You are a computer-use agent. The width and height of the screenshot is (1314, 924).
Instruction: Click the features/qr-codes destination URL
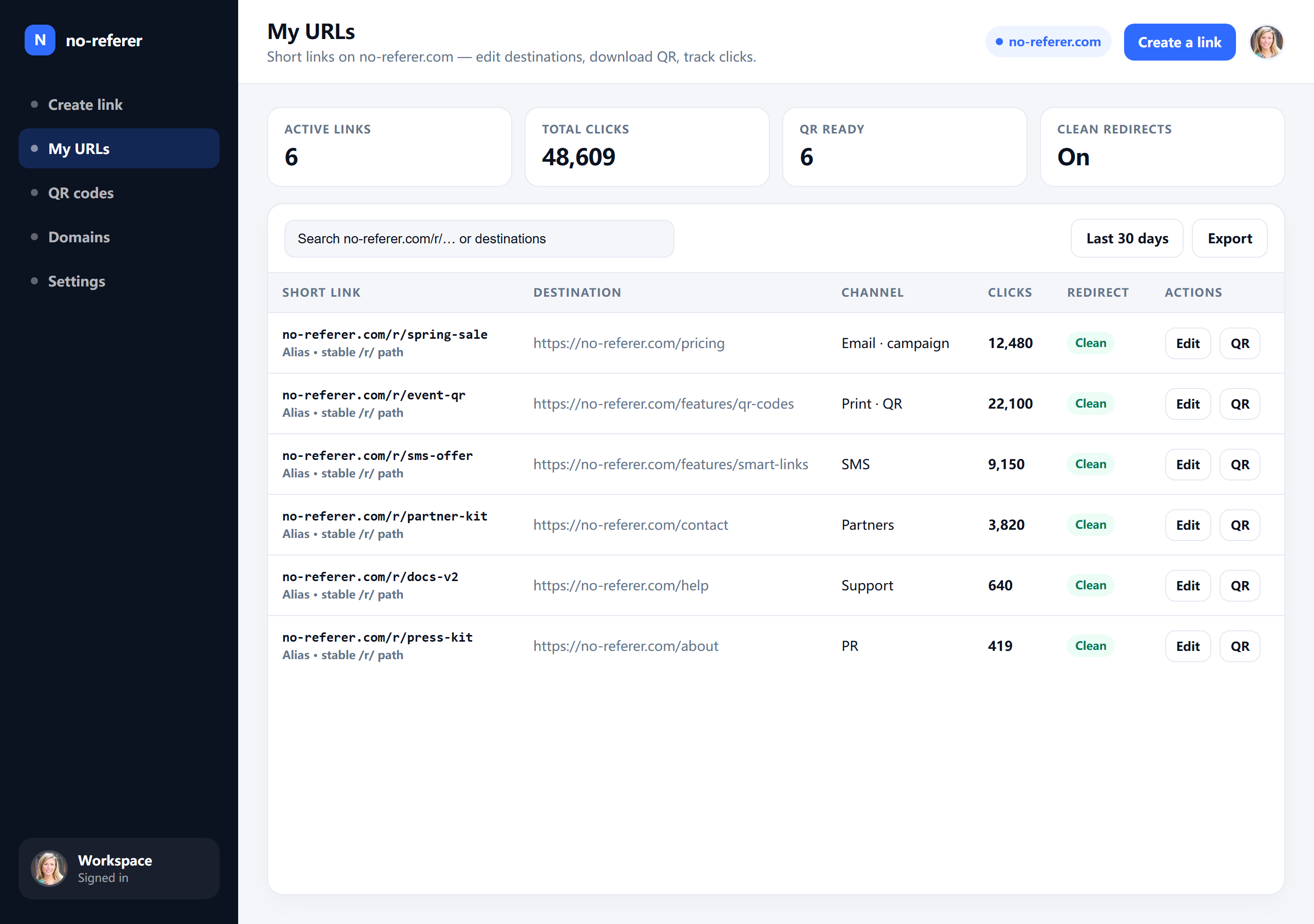[x=663, y=403]
